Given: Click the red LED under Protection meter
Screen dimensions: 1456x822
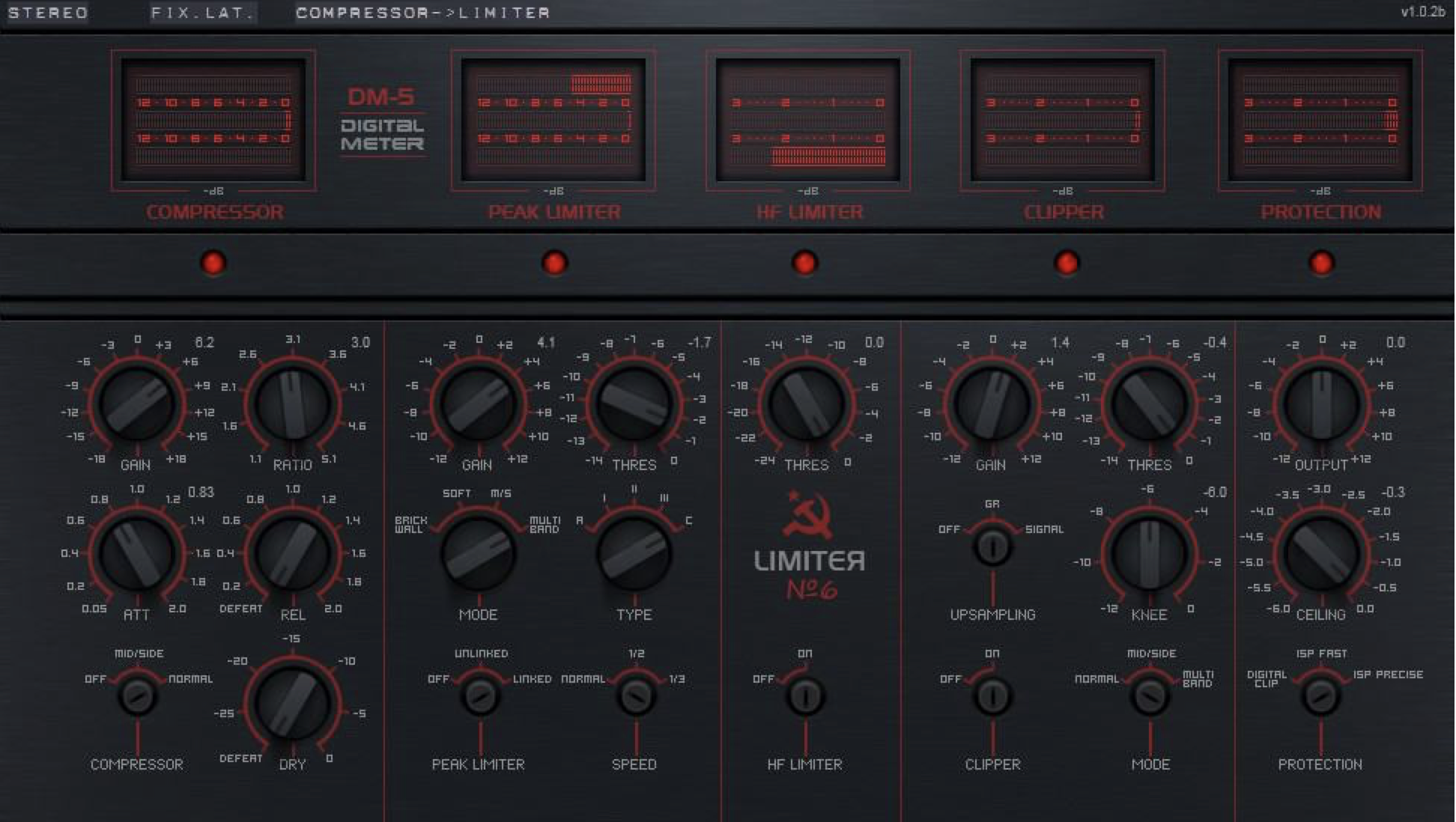Looking at the screenshot, I should point(1321,263).
